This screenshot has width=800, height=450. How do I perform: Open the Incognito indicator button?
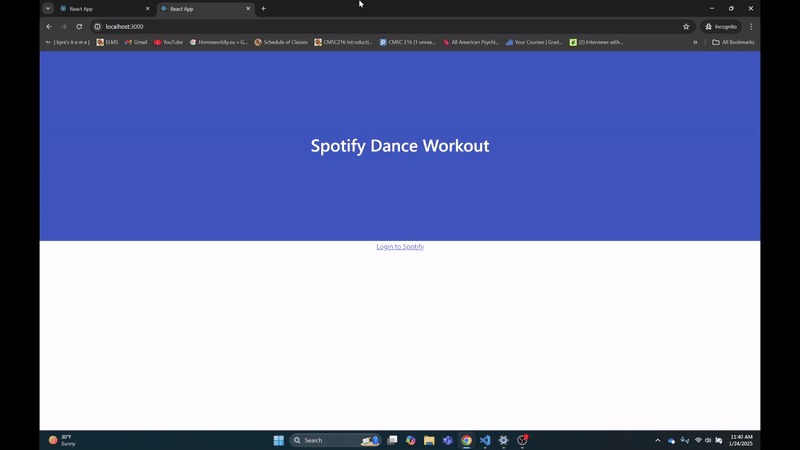pyautogui.click(x=721, y=27)
